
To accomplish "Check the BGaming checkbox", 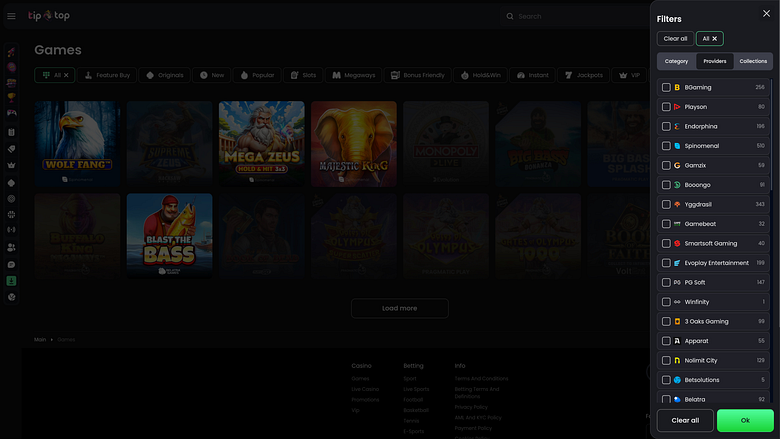I will click(x=666, y=88).
